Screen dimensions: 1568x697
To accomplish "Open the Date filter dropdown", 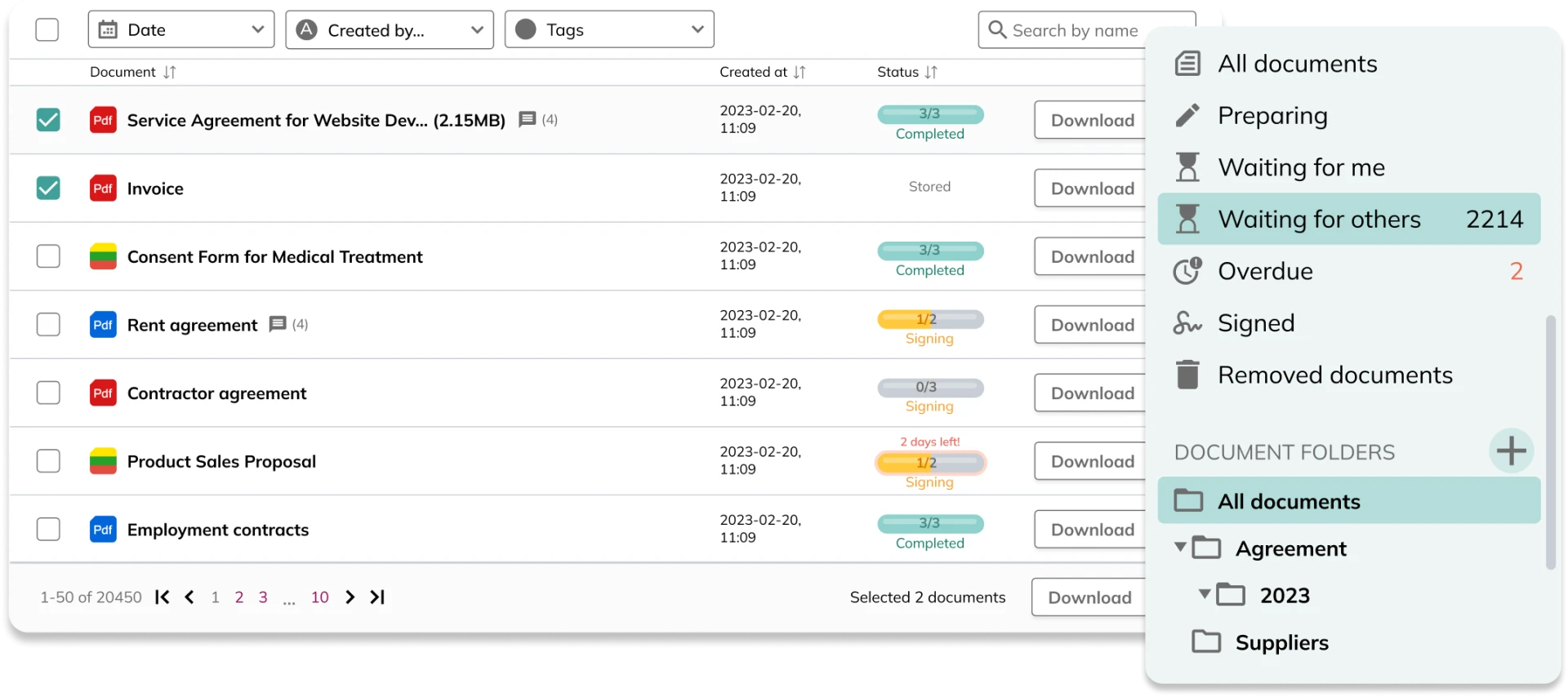I will click(x=181, y=29).
